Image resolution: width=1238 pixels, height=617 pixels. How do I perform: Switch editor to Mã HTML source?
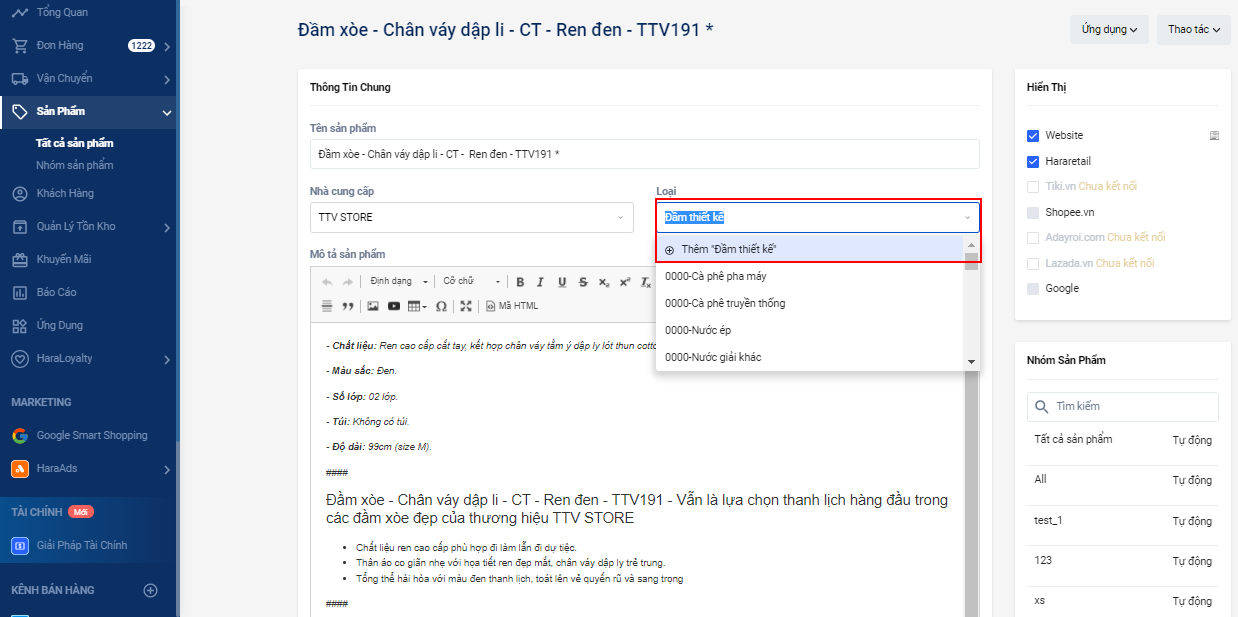(x=512, y=306)
